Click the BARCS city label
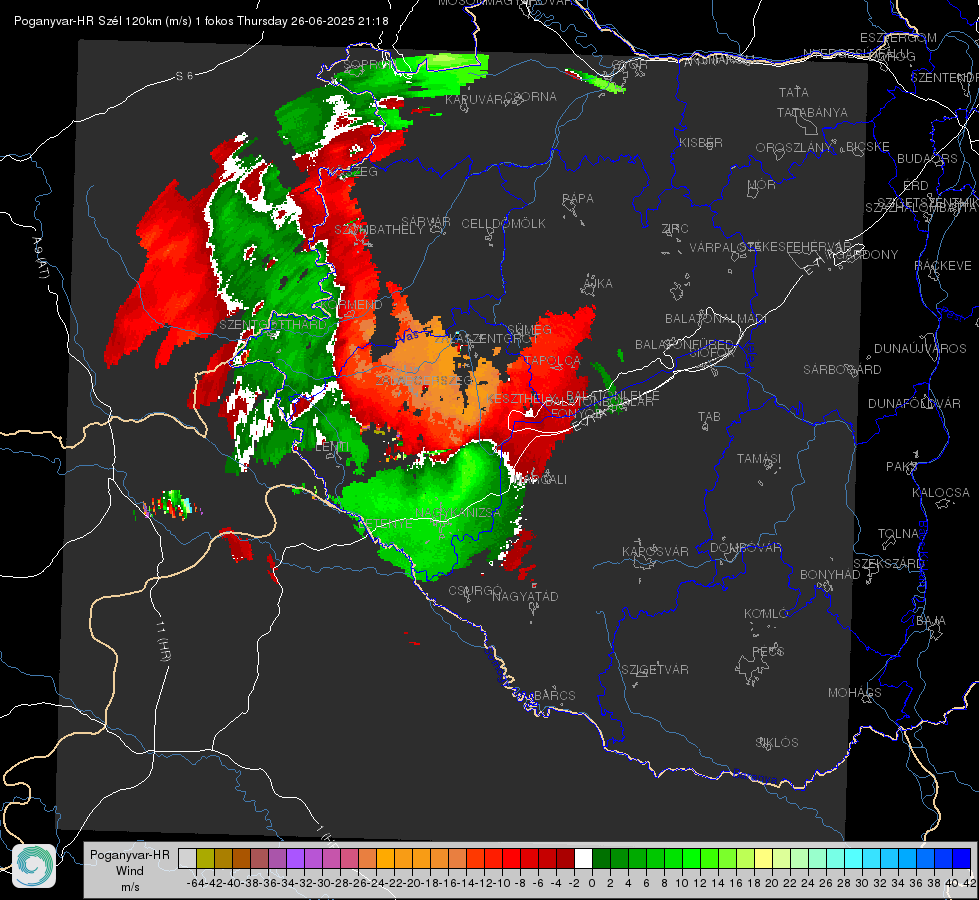 pyautogui.click(x=554, y=695)
